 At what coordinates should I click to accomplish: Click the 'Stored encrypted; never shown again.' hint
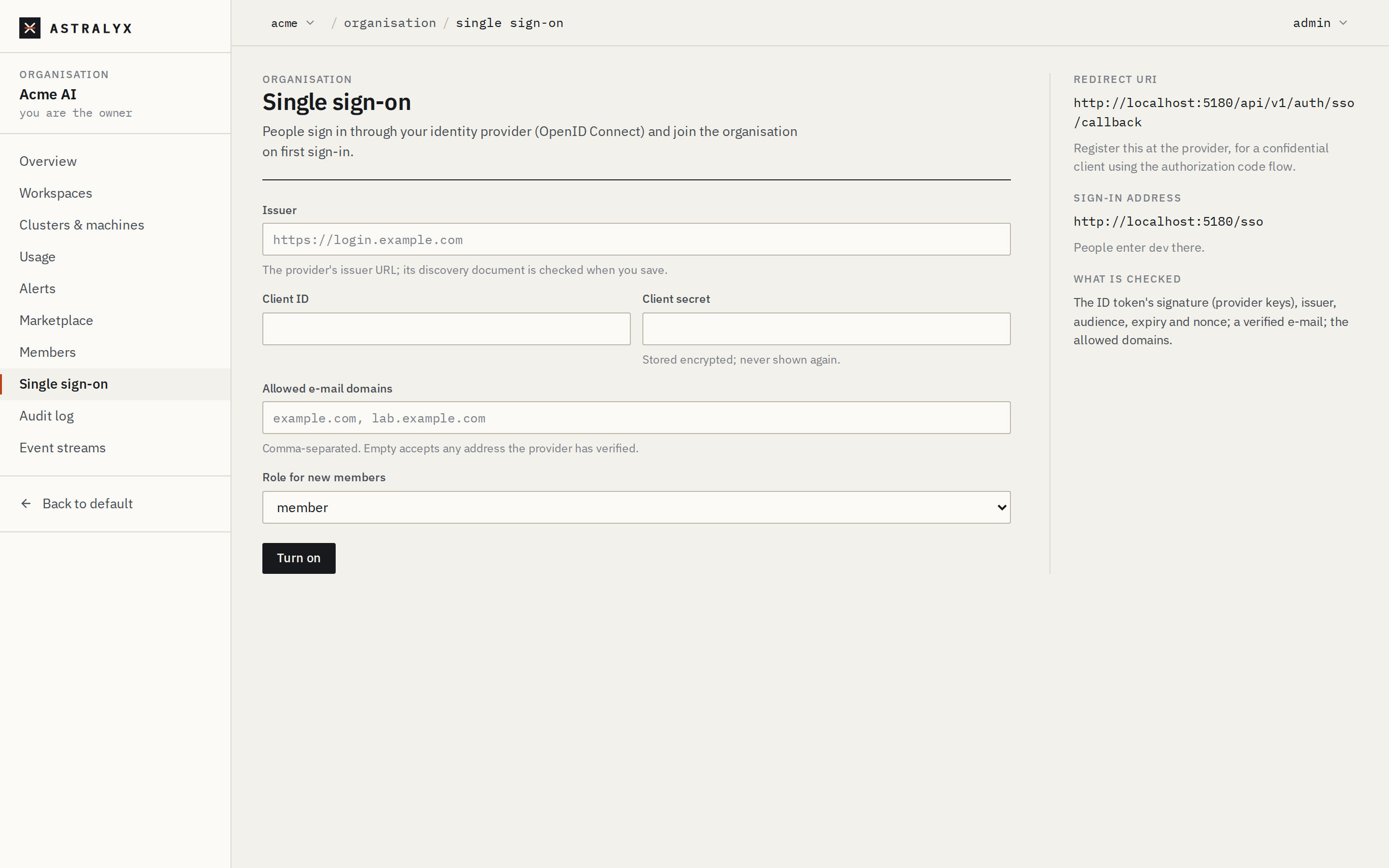[741, 359]
